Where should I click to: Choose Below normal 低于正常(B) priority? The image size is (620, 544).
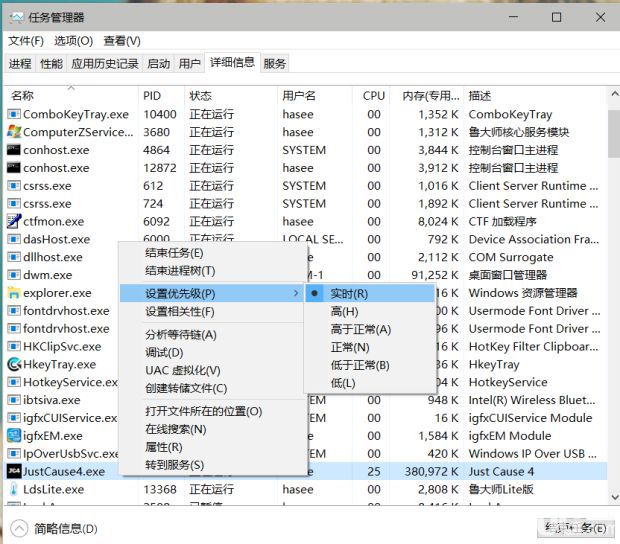[370, 365]
